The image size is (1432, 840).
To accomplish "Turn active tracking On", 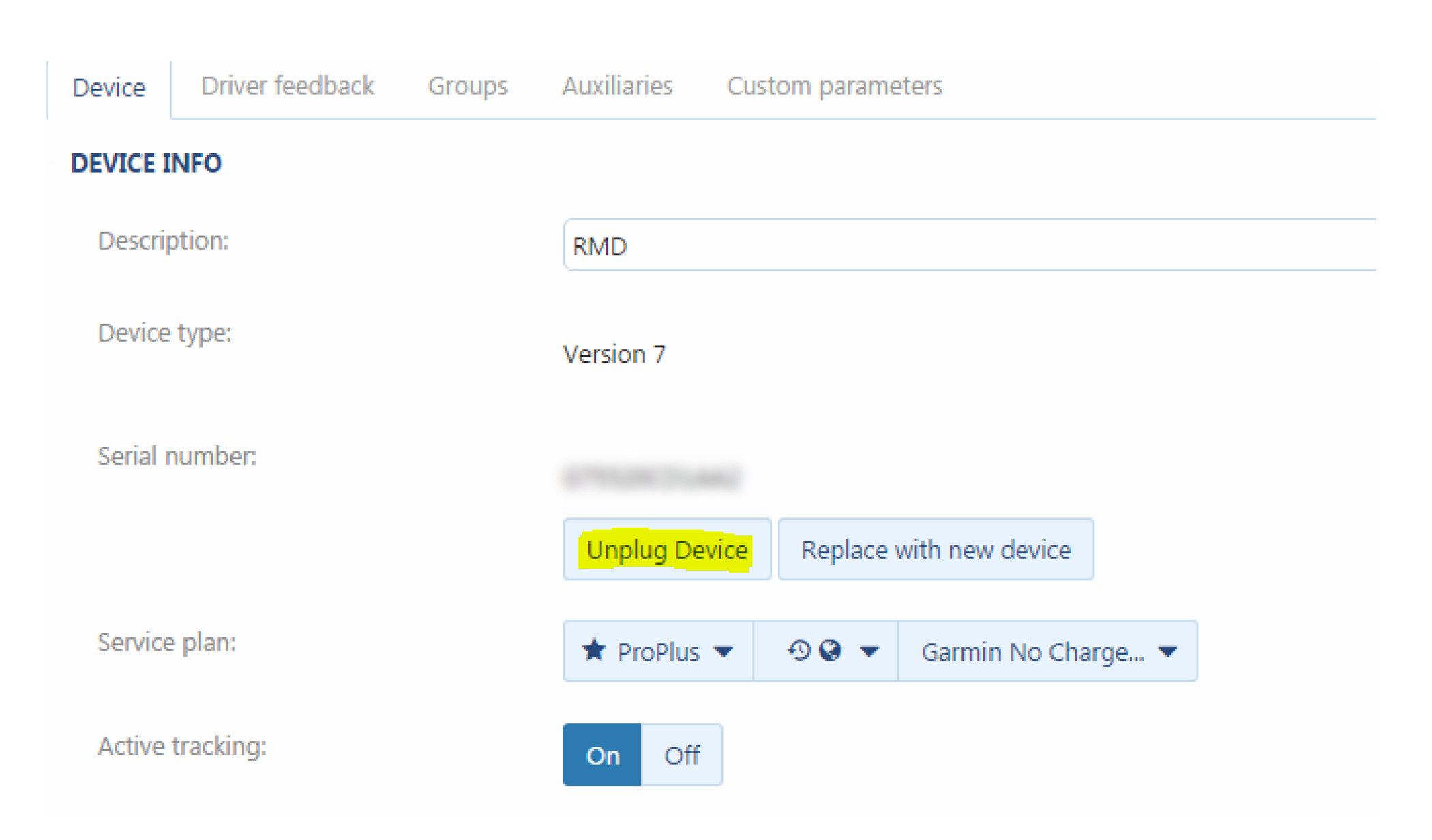I will point(601,755).
